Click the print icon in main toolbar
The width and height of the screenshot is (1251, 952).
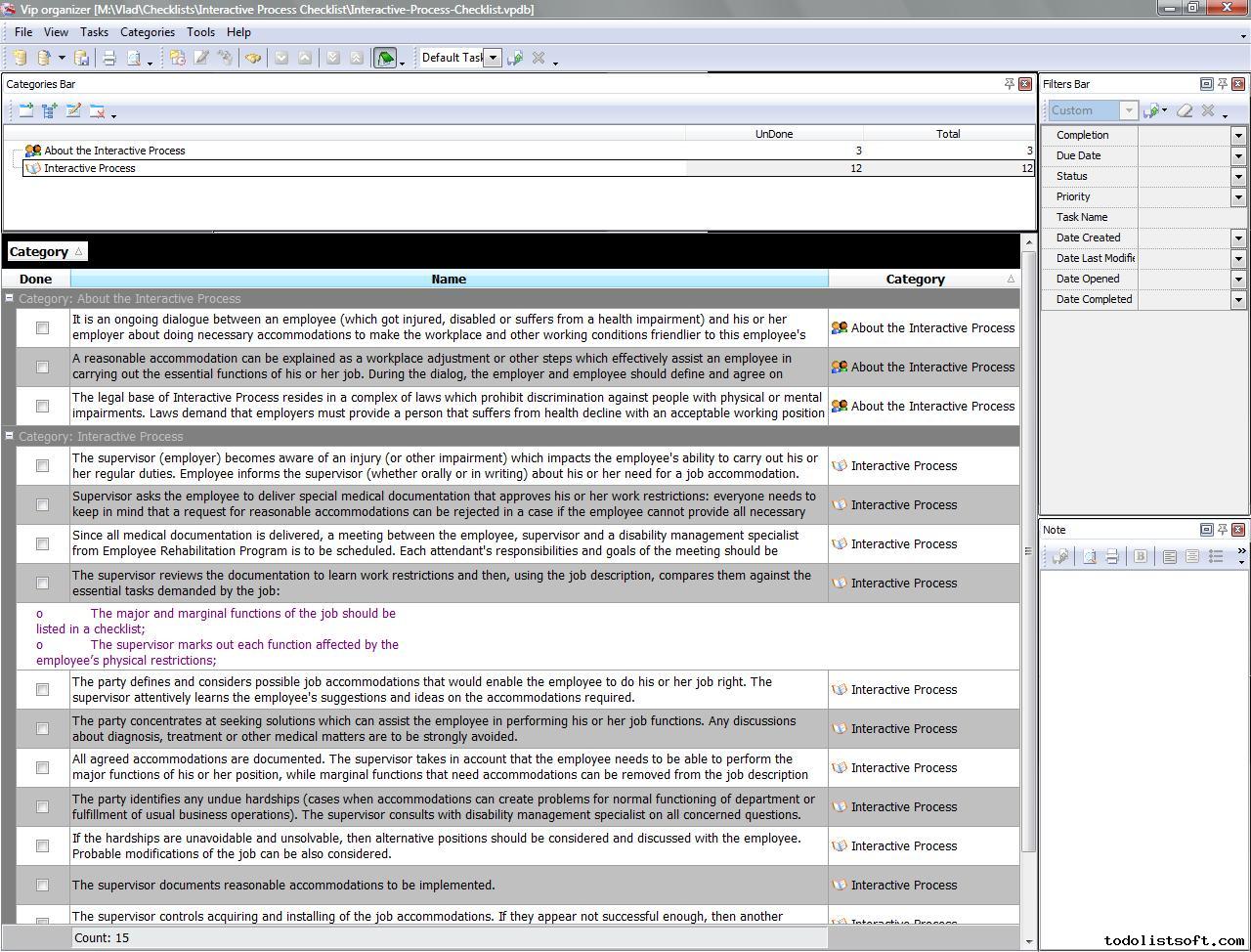click(x=109, y=59)
